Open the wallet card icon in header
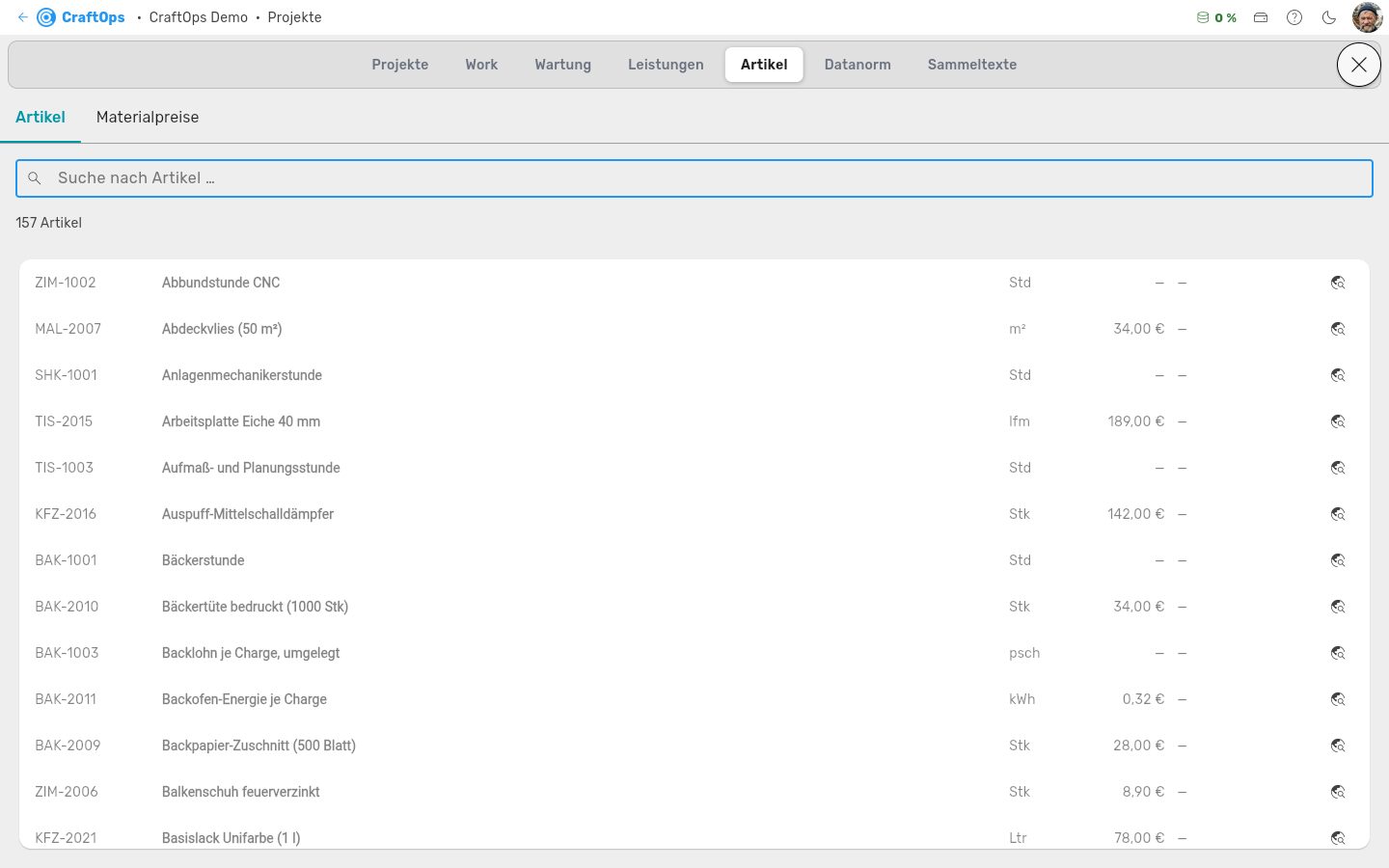1389x868 pixels. click(1261, 17)
